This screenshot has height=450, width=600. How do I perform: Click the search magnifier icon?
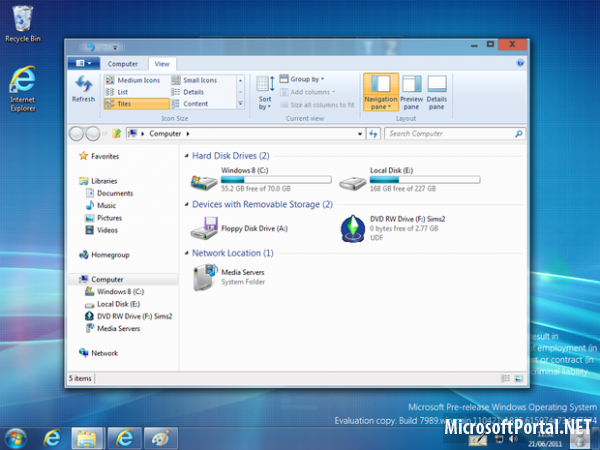pos(518,134)
